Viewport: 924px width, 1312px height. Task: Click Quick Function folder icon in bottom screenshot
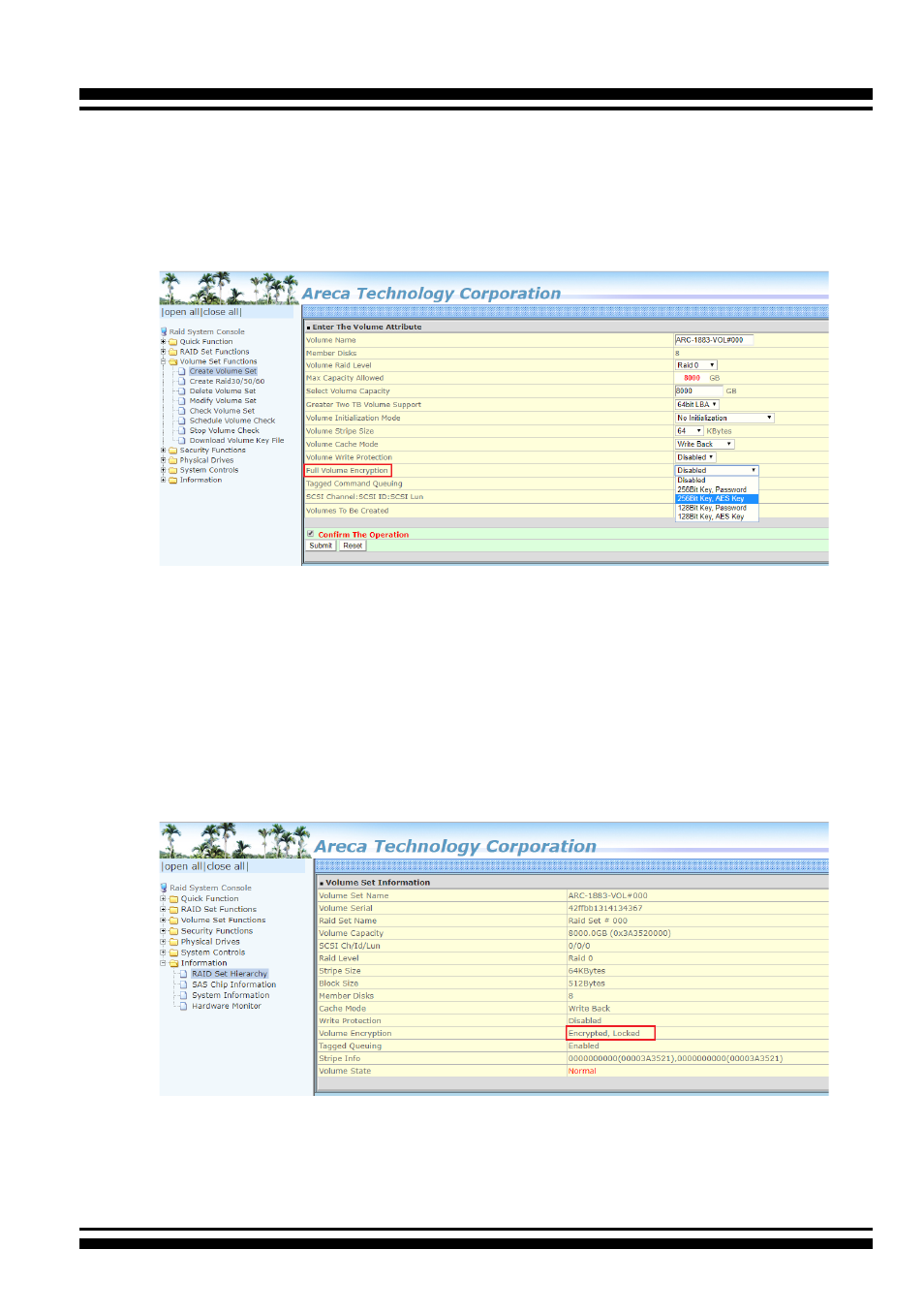[x=174, y=898]
